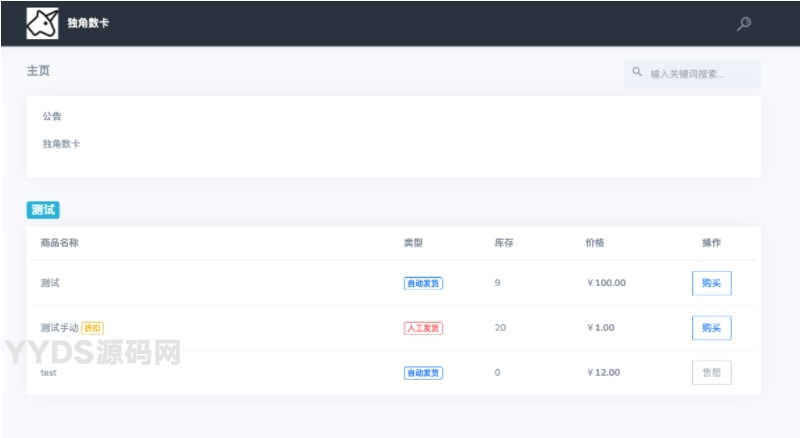Click the 公告 announcement title
The height and width of the screenshot is (438, 800).
52,116
